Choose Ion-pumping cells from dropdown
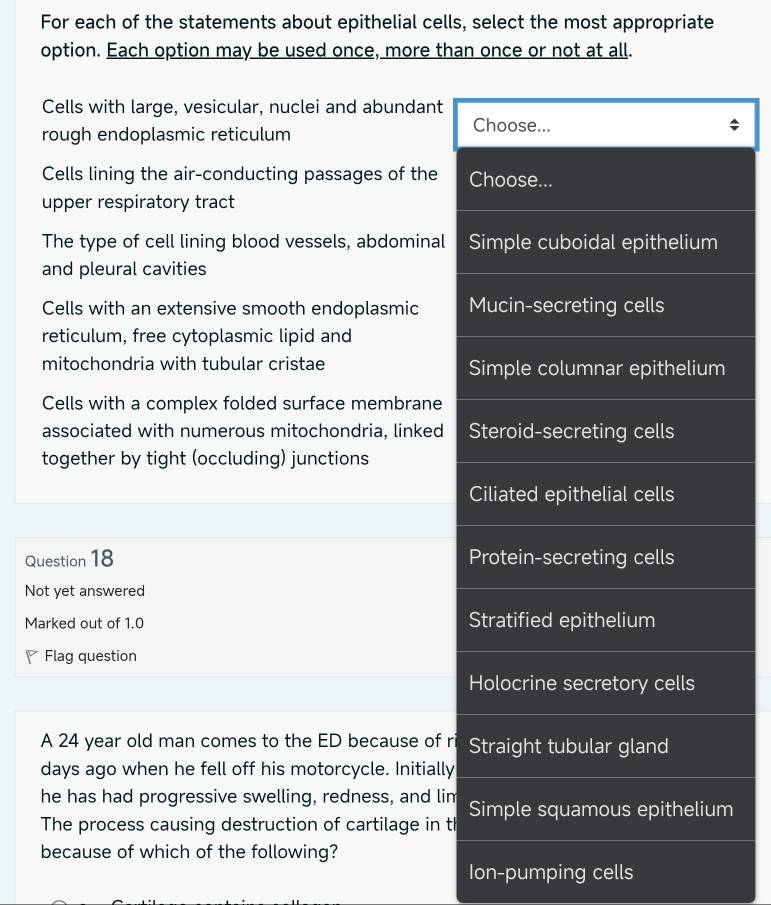Screen dimensions: 771x905 pyautogui.click(x=605, y=872)
